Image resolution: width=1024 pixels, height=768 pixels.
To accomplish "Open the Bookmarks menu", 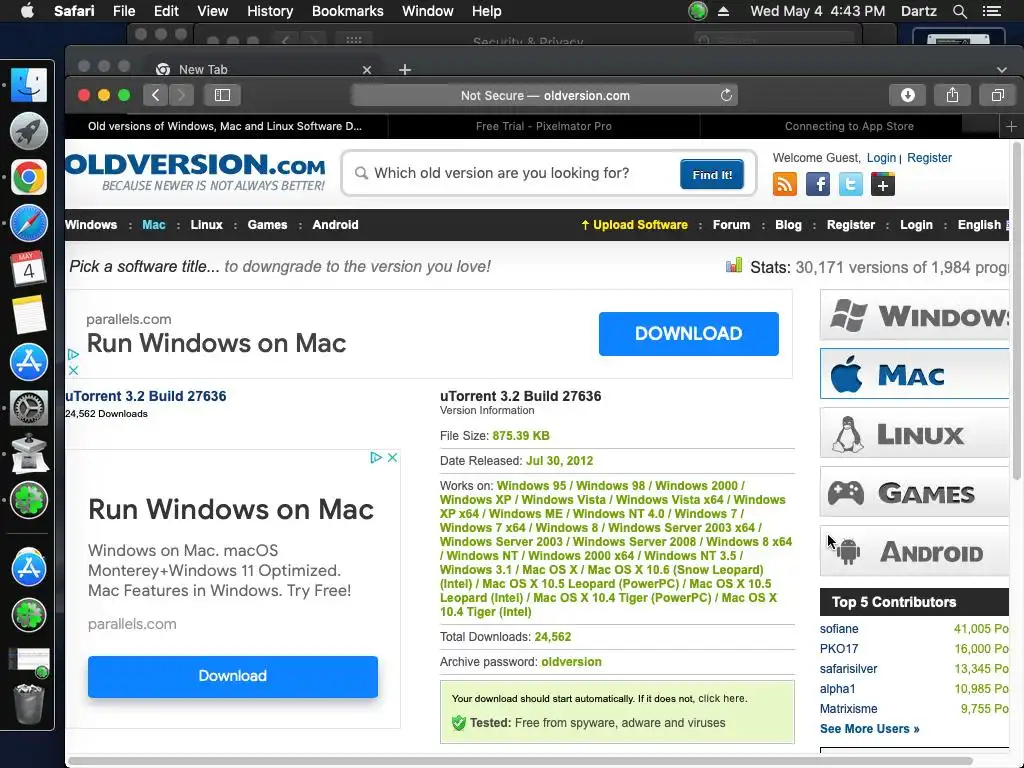I will [x=347, y=11].
